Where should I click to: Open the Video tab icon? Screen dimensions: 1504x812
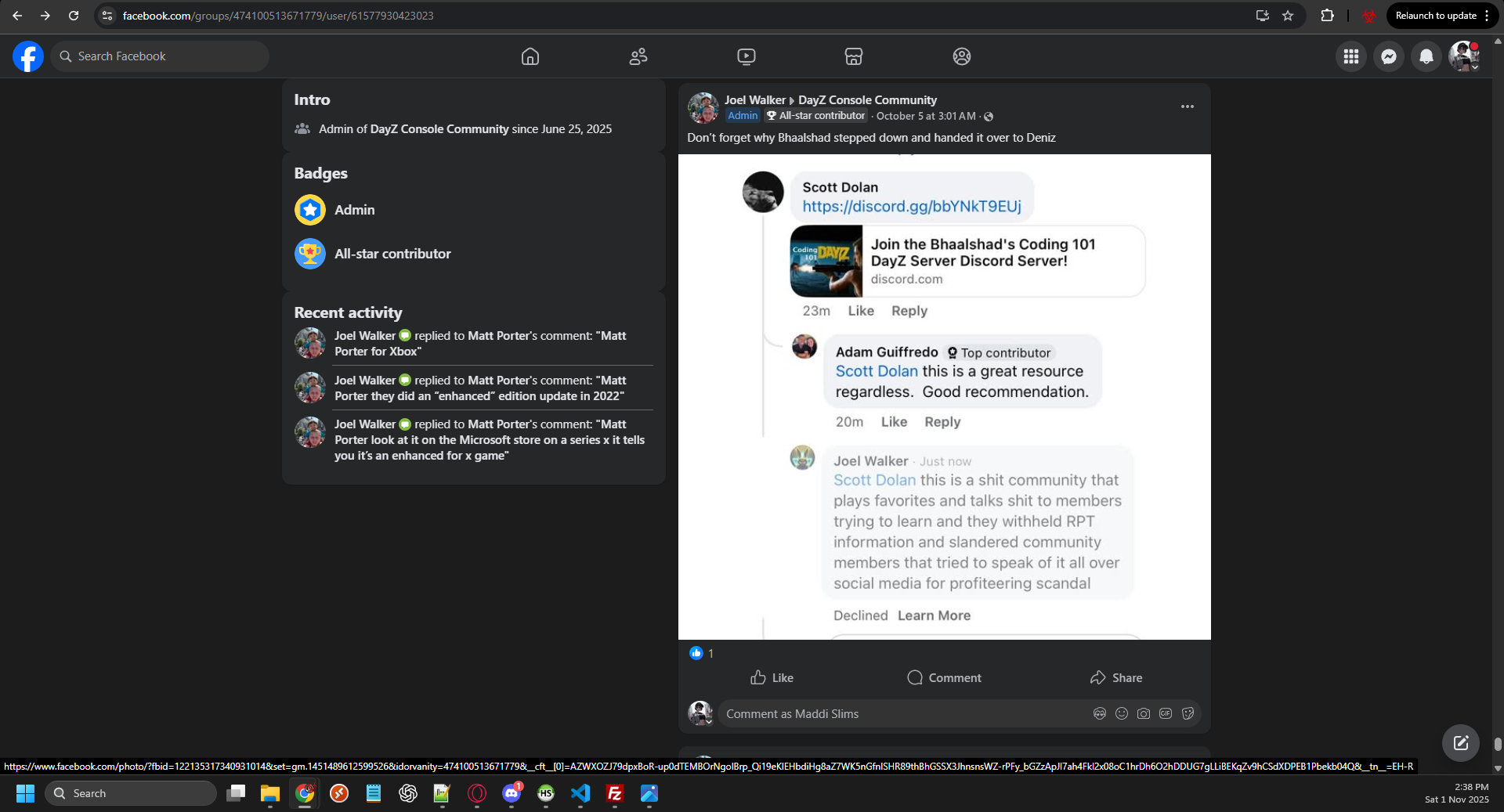747,56
